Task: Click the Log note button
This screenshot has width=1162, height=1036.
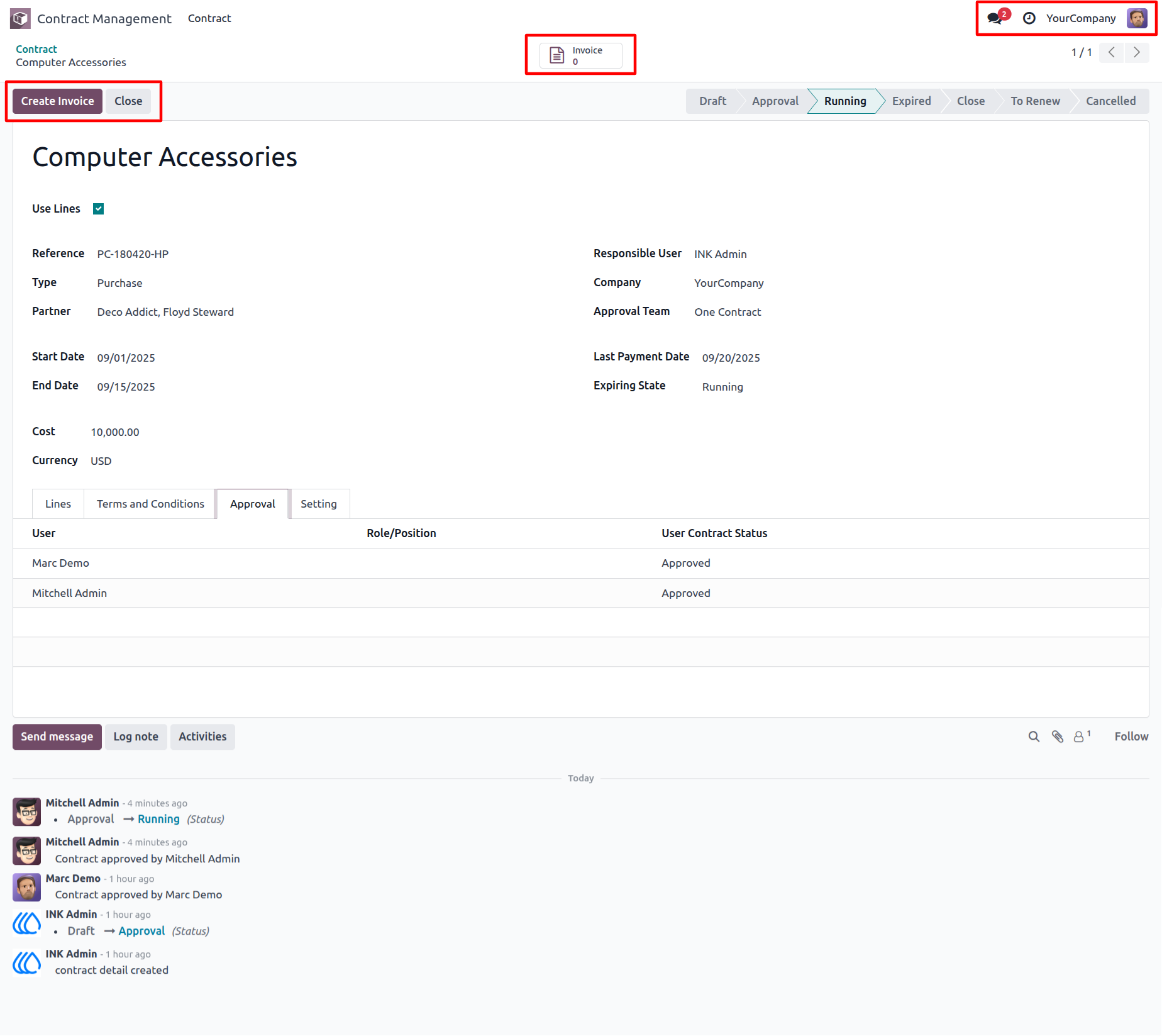Action: (x=136, y=737)
